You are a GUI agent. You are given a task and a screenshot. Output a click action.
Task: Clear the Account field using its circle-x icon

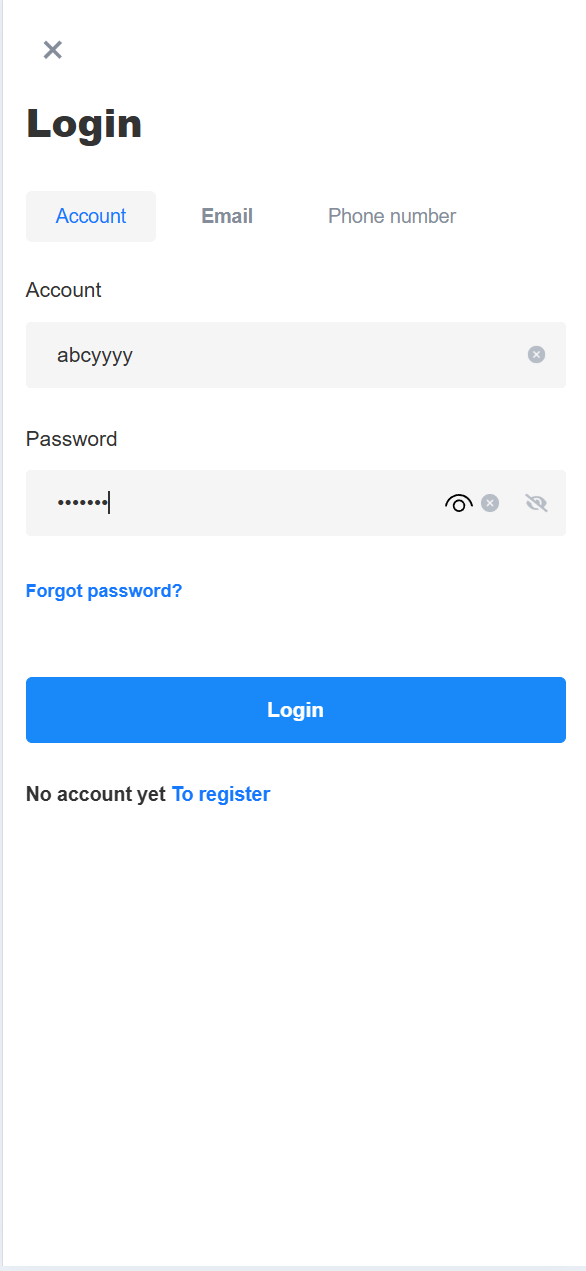pos(537,354)
